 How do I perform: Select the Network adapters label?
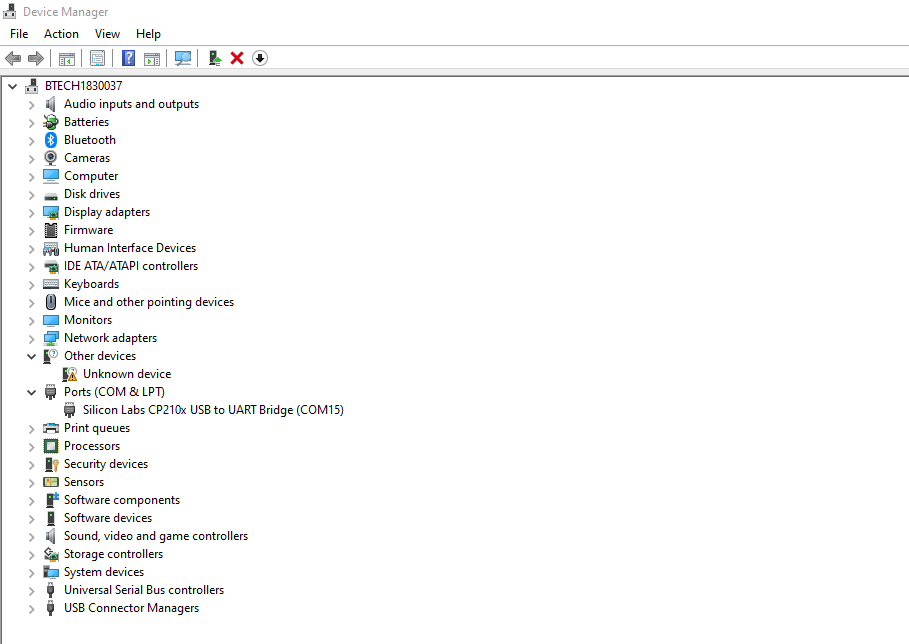(110, 338)
